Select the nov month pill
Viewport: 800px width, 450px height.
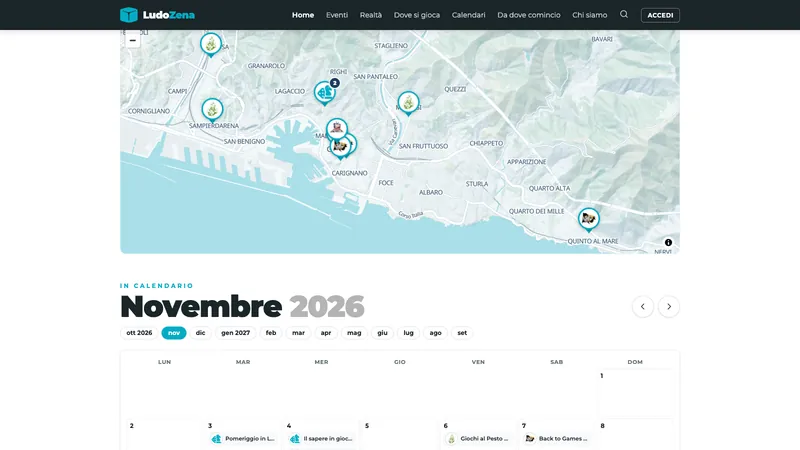[174, 333]
